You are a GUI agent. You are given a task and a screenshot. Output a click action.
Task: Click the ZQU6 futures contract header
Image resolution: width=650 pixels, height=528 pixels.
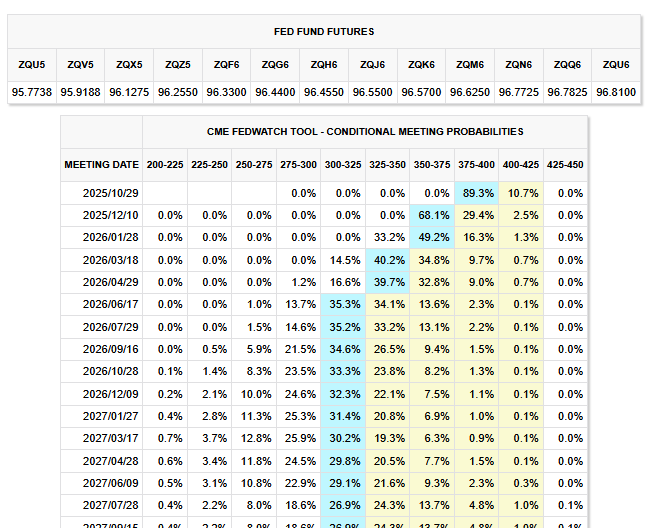[x=615, y=64]
